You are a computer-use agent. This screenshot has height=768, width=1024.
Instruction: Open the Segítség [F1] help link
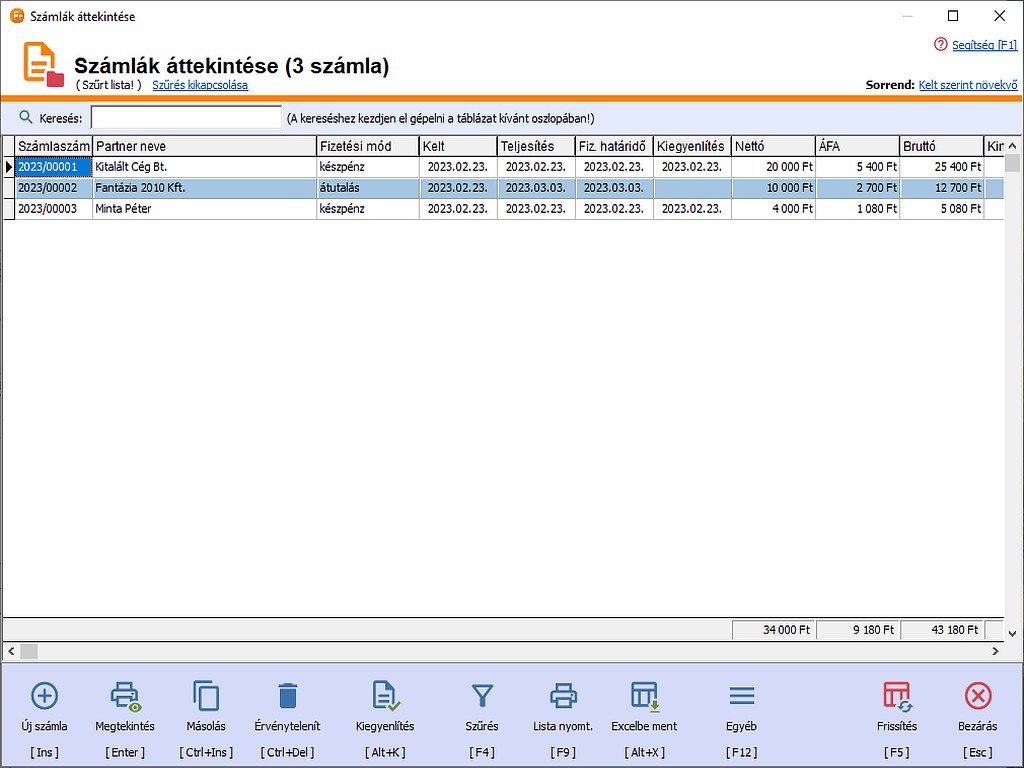coord(983,45)
